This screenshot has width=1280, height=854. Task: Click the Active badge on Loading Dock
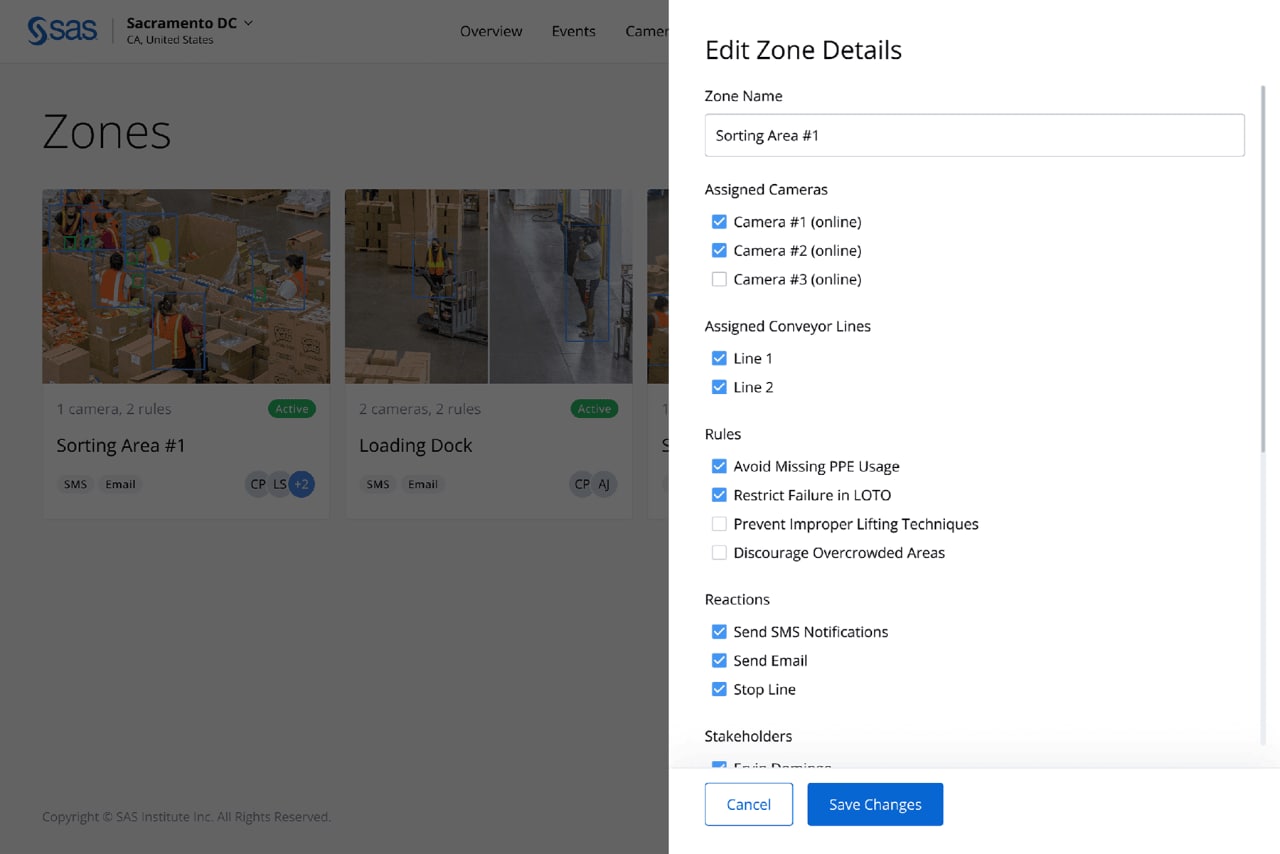tap(594, 408)
